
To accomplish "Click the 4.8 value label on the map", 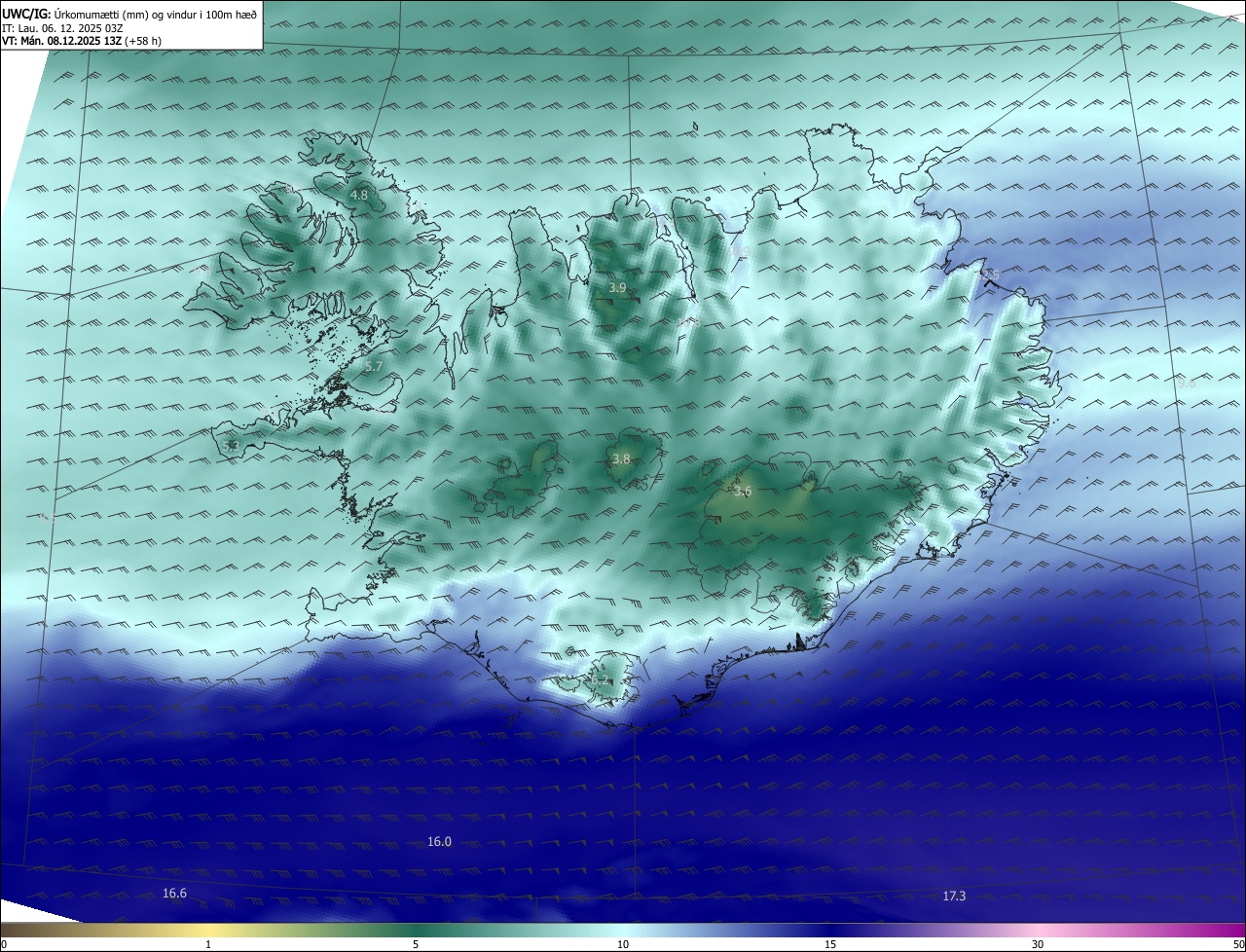I will pos(359,195).
